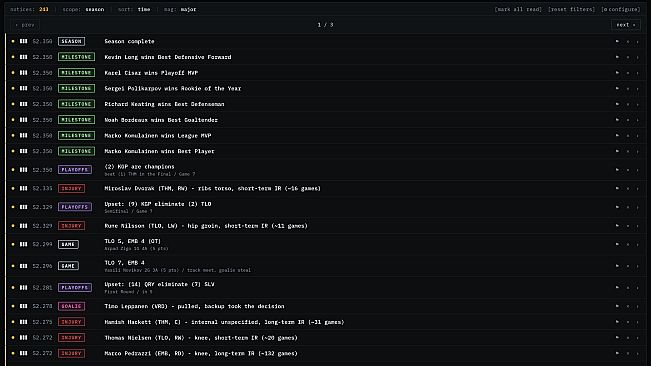Click the '1 / 3' page indicator
Image resolution: width=651 pixels, height=366 pixels.
tap(326, 25)
